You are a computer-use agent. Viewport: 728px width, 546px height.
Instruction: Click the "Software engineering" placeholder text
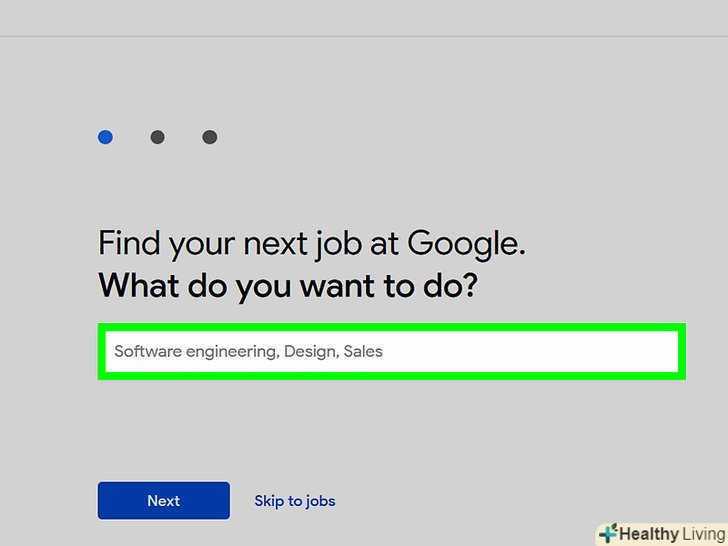coord(196,351)
